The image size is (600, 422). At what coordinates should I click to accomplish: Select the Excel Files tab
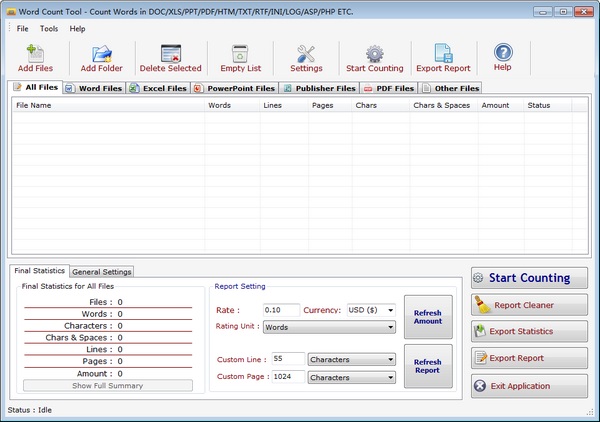158,89
